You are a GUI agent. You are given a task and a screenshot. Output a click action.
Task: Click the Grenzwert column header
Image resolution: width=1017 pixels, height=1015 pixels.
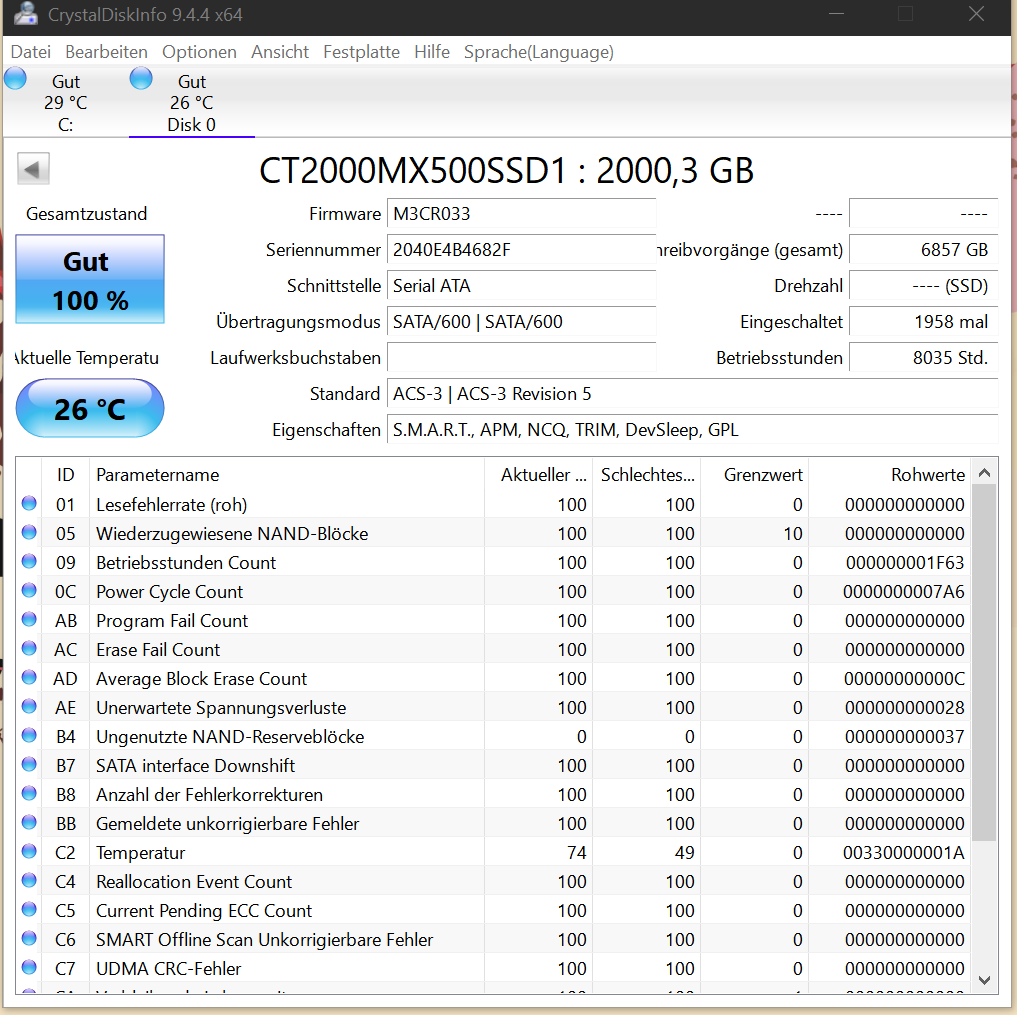coord(754,475)
